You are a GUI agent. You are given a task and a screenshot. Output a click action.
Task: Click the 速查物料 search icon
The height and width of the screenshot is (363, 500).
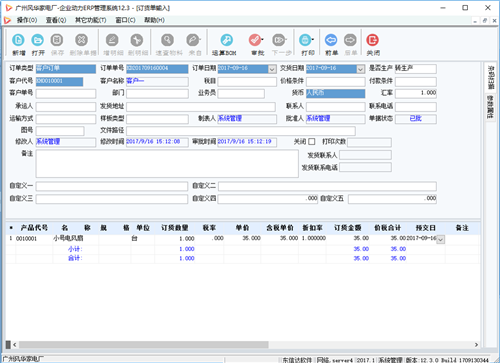pyautogui.click(x=167, y=40)
